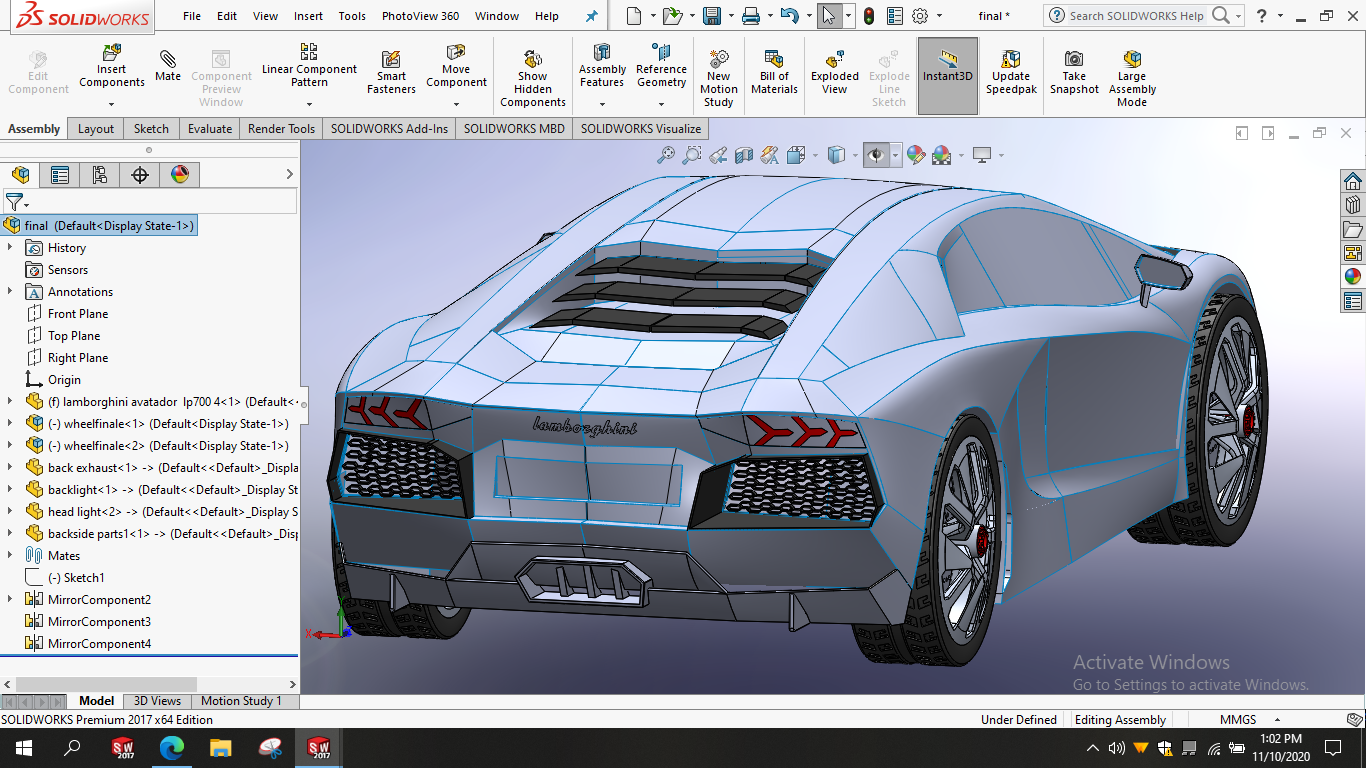Open PropertyManager tab icon
Viewport: 1366px width, 768px height.
60,175
